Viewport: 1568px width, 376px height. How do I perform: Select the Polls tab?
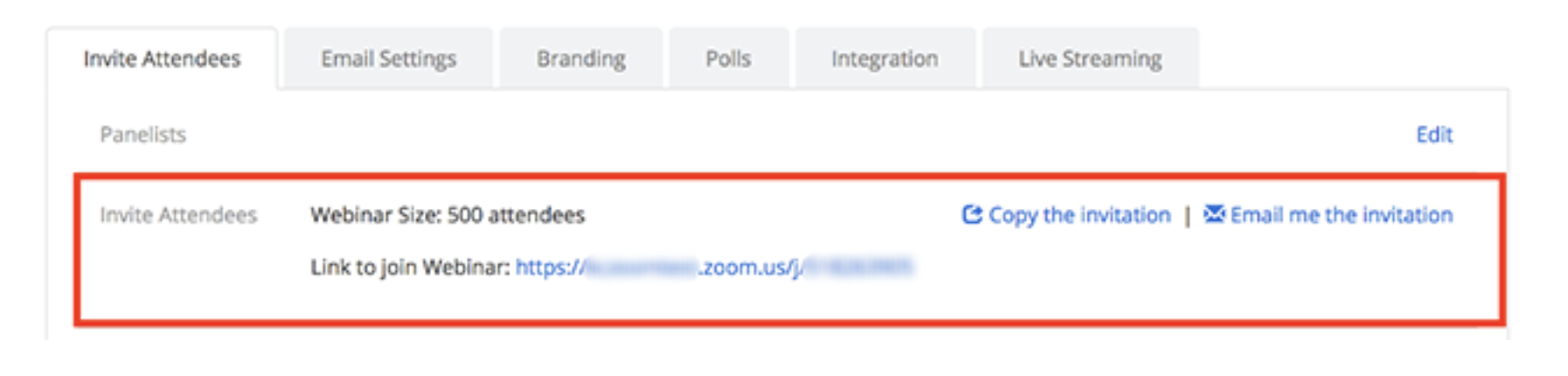point(728,59)
